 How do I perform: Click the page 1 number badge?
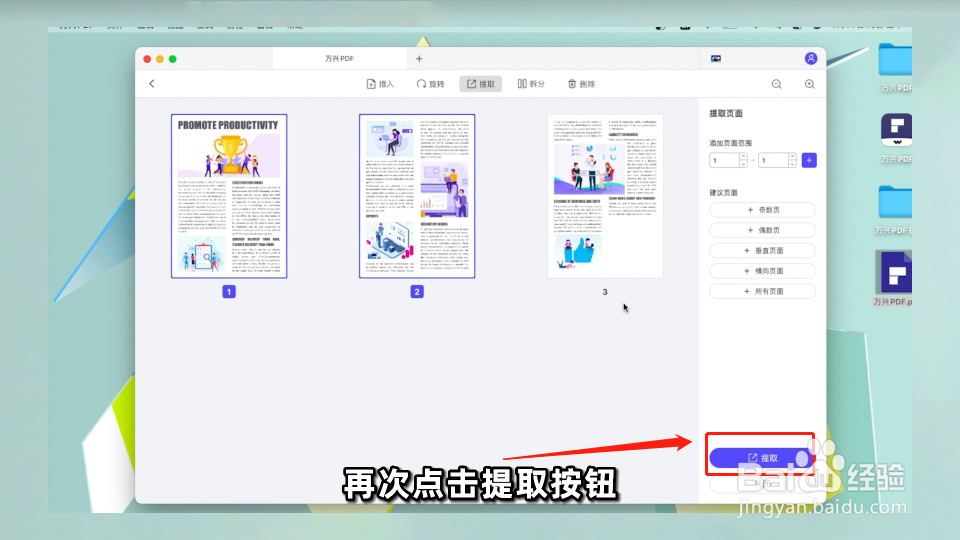[229, 291]
